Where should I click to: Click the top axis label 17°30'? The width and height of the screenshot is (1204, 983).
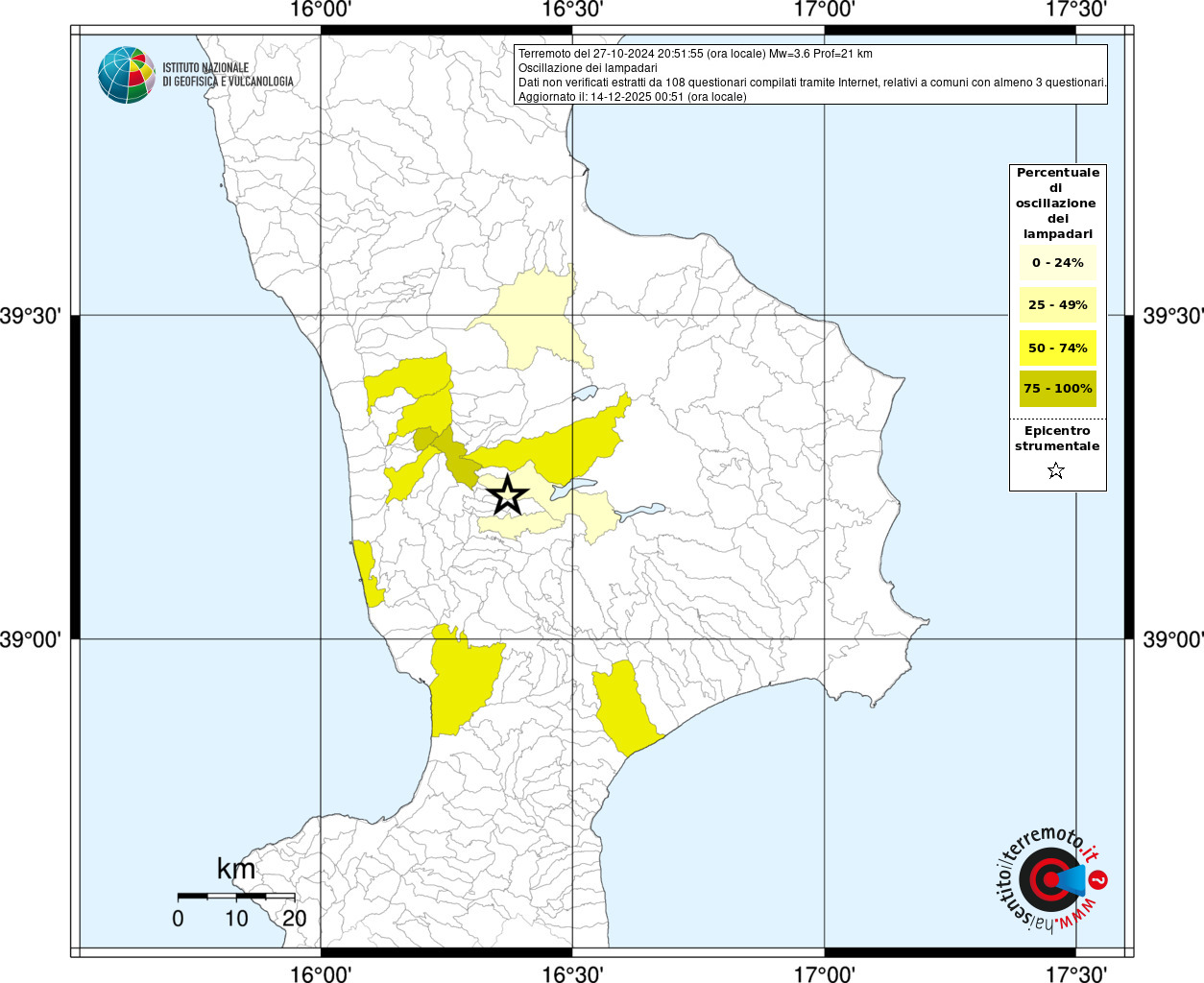click(x=1076, y=11)
